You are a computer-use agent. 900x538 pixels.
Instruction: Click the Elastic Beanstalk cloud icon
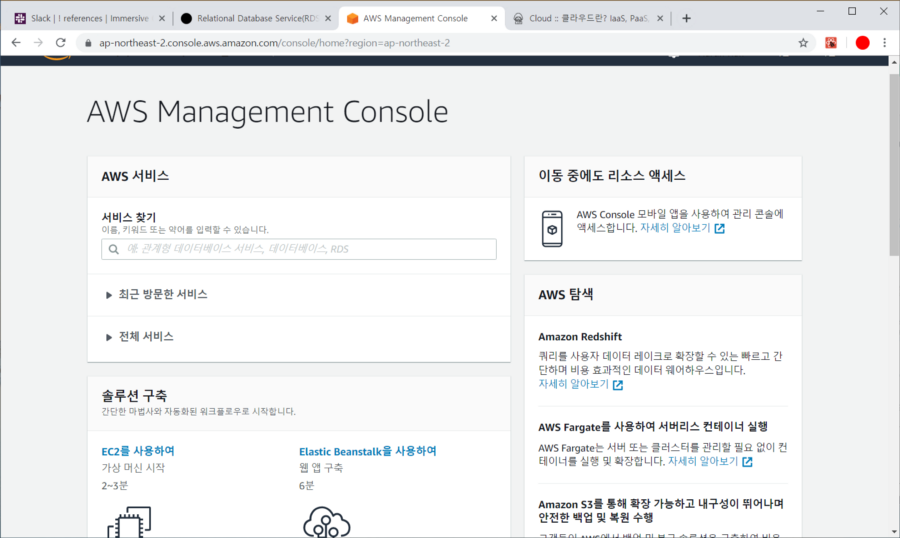coord(327,522)
